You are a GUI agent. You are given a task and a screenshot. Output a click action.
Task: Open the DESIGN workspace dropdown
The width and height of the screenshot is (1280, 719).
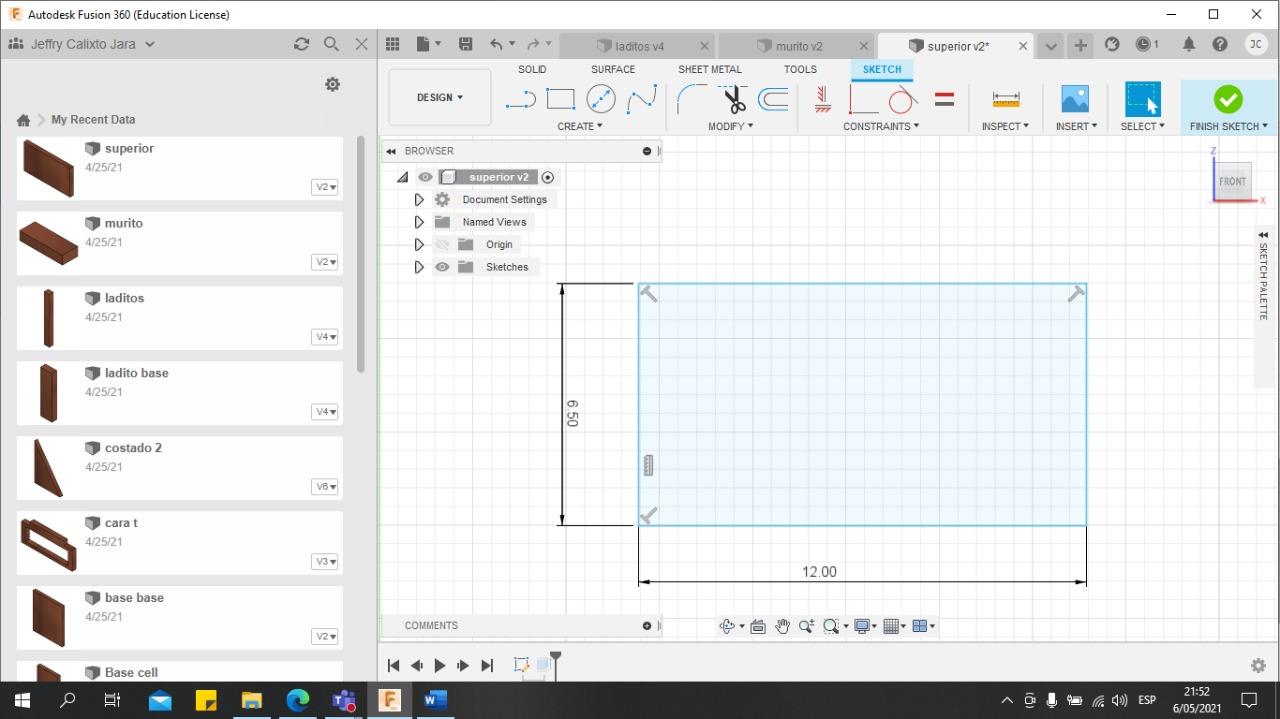pyautogui.click(x=440, y=98)
